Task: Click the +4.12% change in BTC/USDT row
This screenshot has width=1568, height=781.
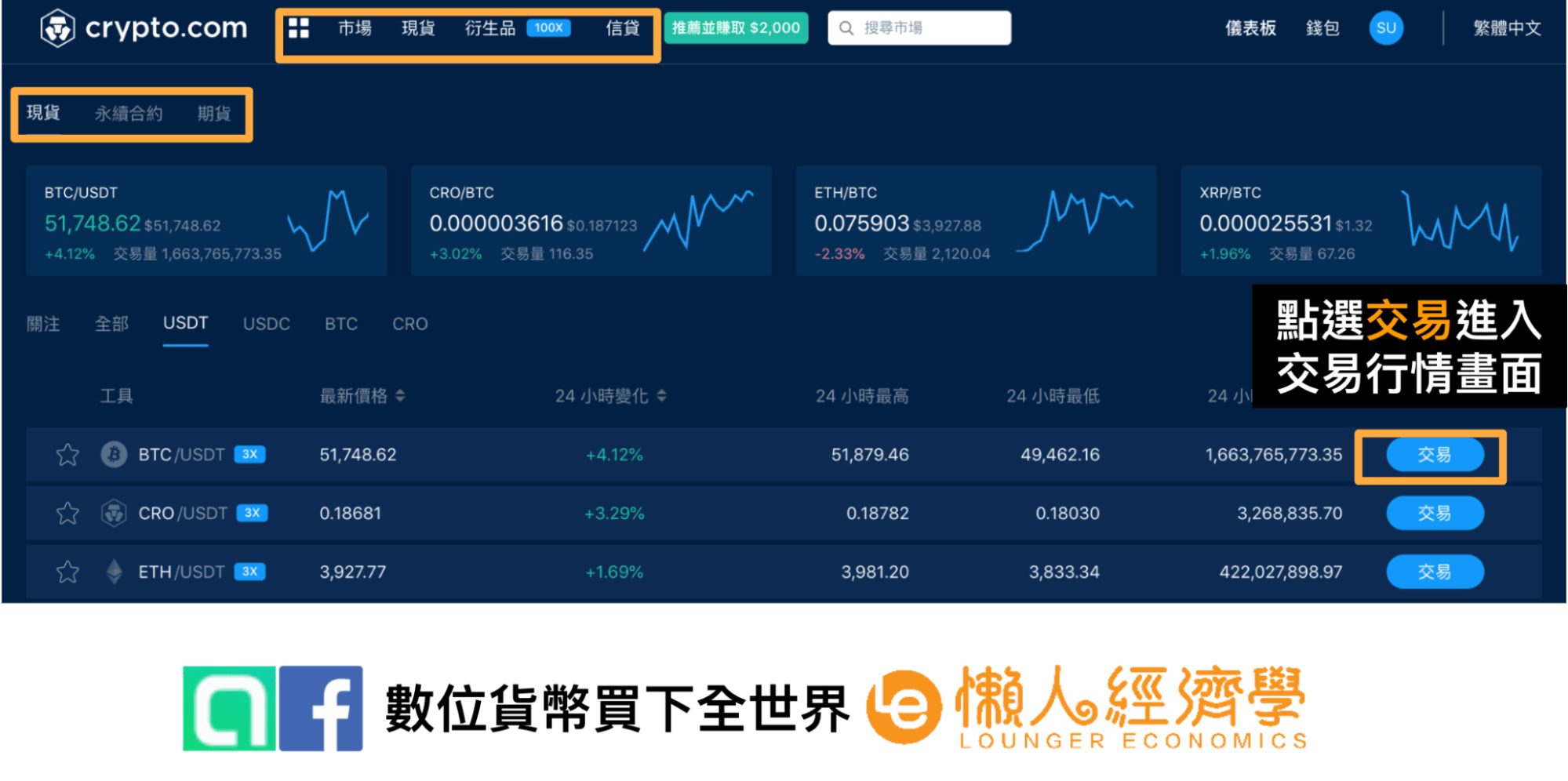Action: (614, 455)
